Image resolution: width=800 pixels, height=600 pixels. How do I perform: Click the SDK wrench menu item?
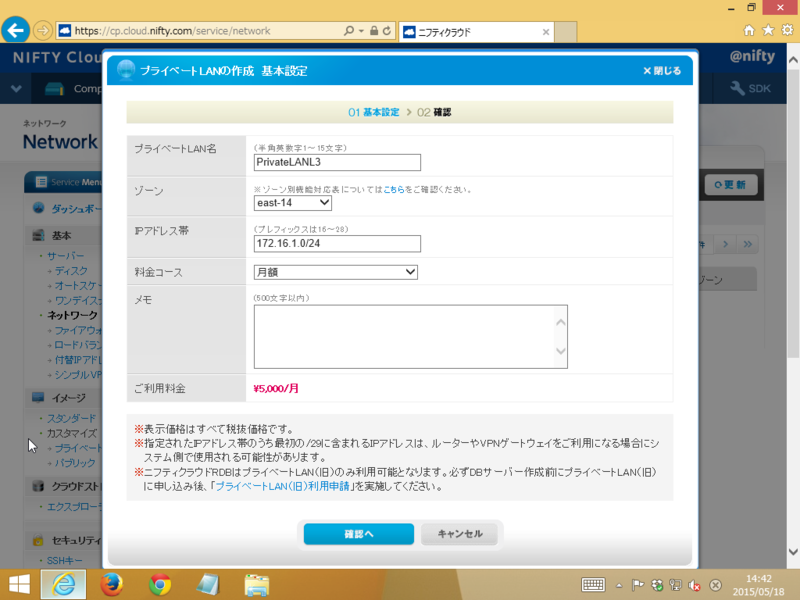[x=751, y=88]
